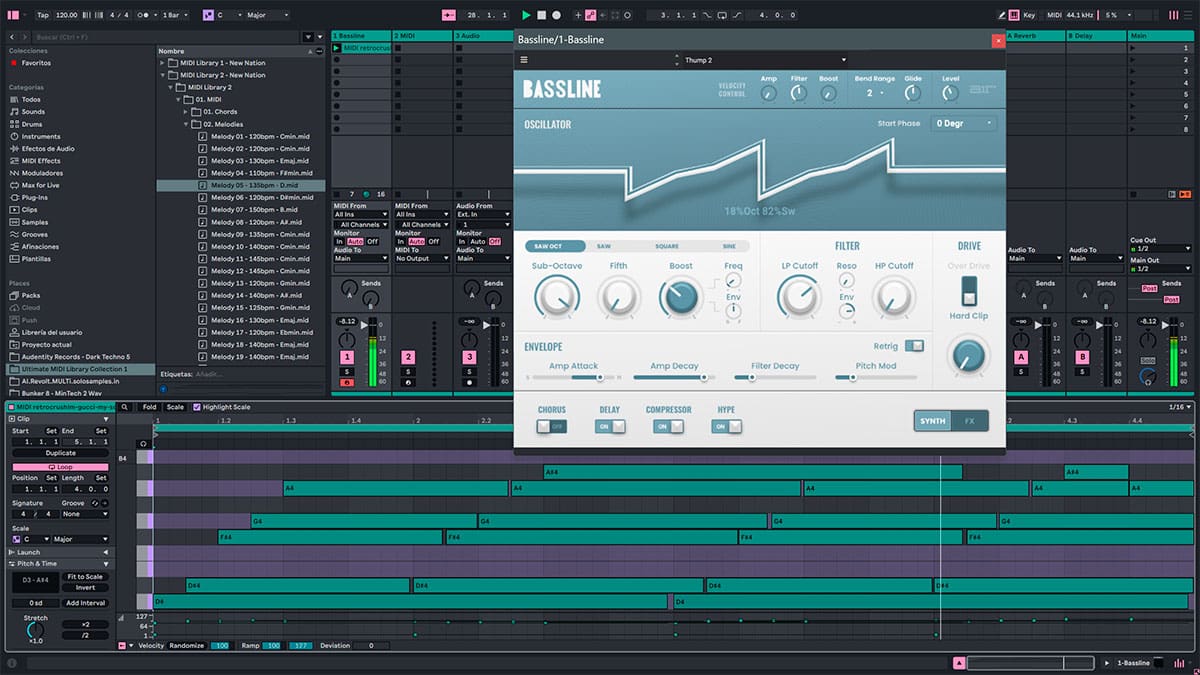Click the pink velocity lane icon

122,646
